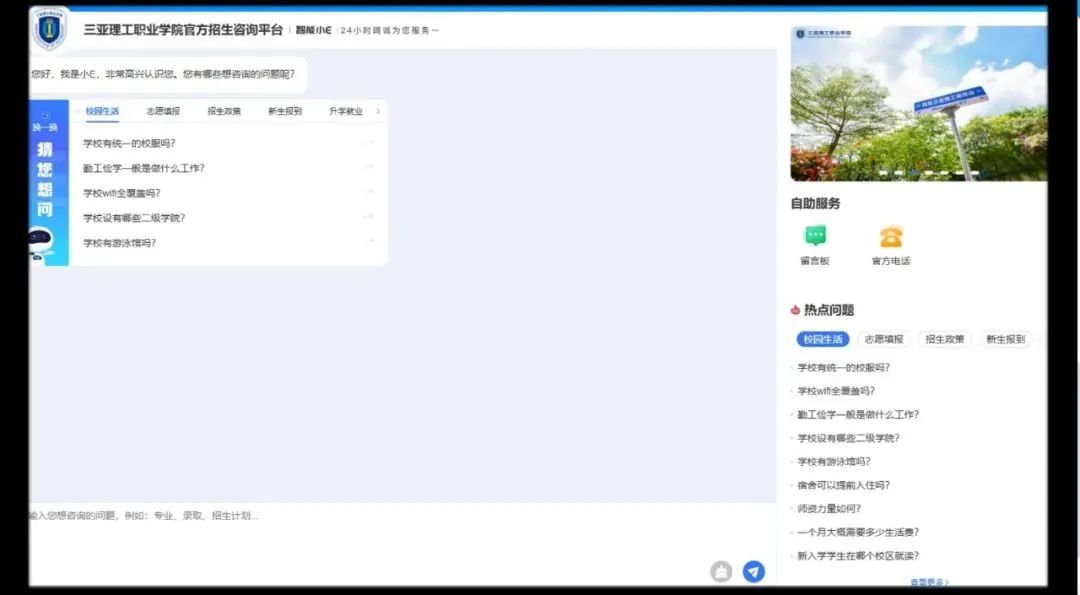Select 招生政策 pill under 热点问题
The height and width of the screenshot is (595, 1080).
pyautogui.click(x=945, y=339)
